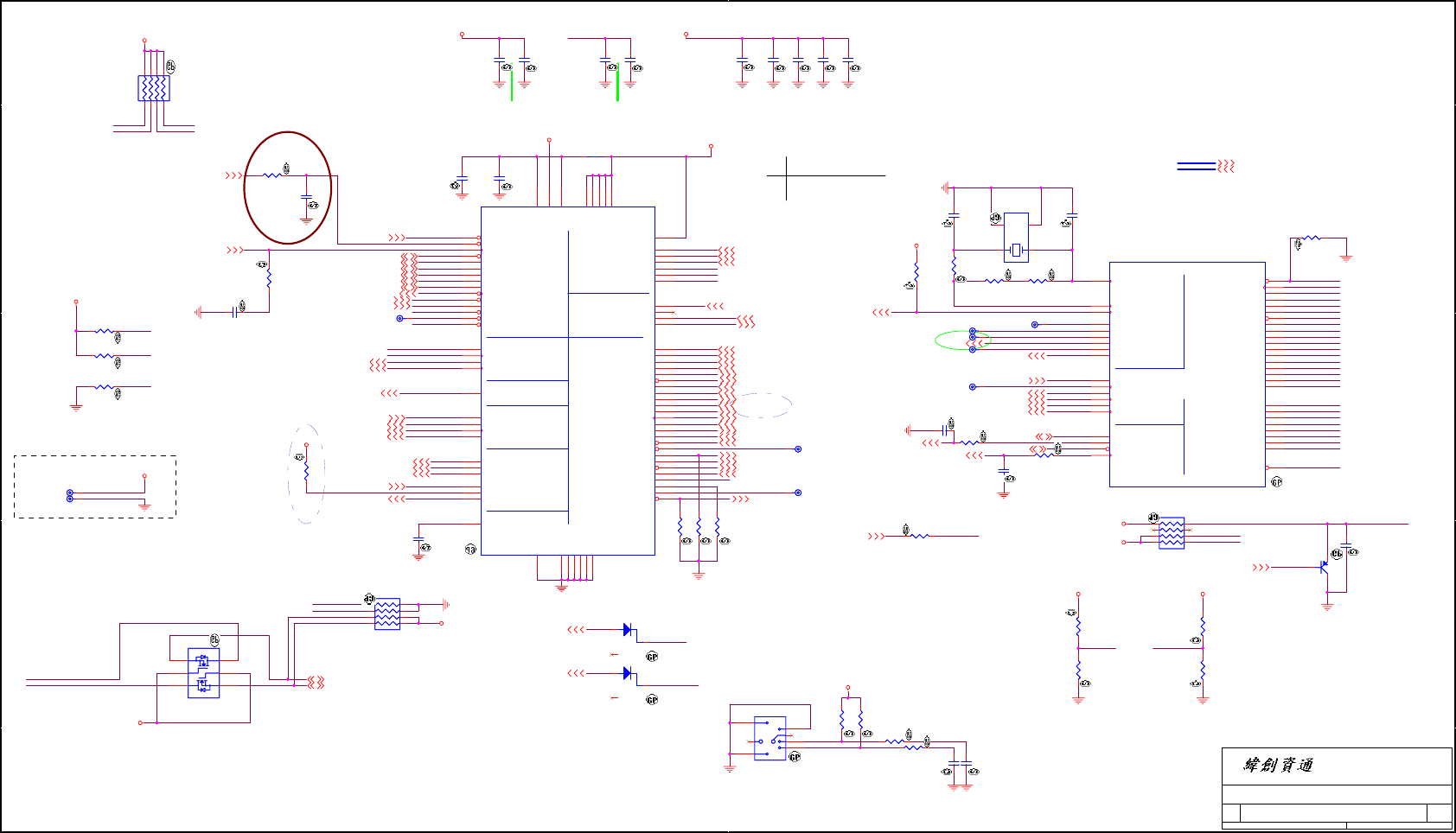Click the ground symbol below the transistor
Viewport: 1456px width, 833px height.
click(x=1327, y=607)
